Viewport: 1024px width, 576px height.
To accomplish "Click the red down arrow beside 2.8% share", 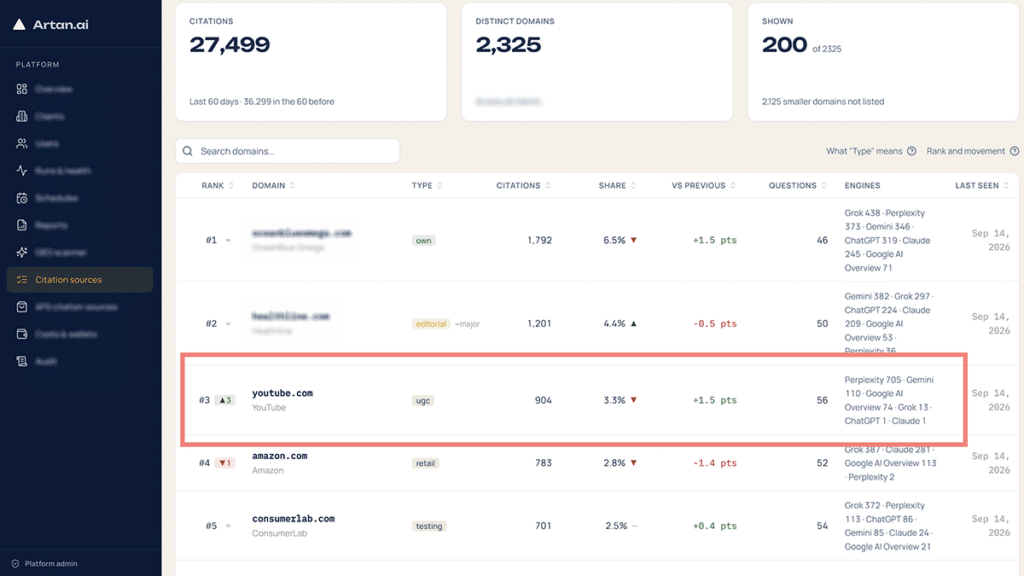I will click(x=633, y=462).
